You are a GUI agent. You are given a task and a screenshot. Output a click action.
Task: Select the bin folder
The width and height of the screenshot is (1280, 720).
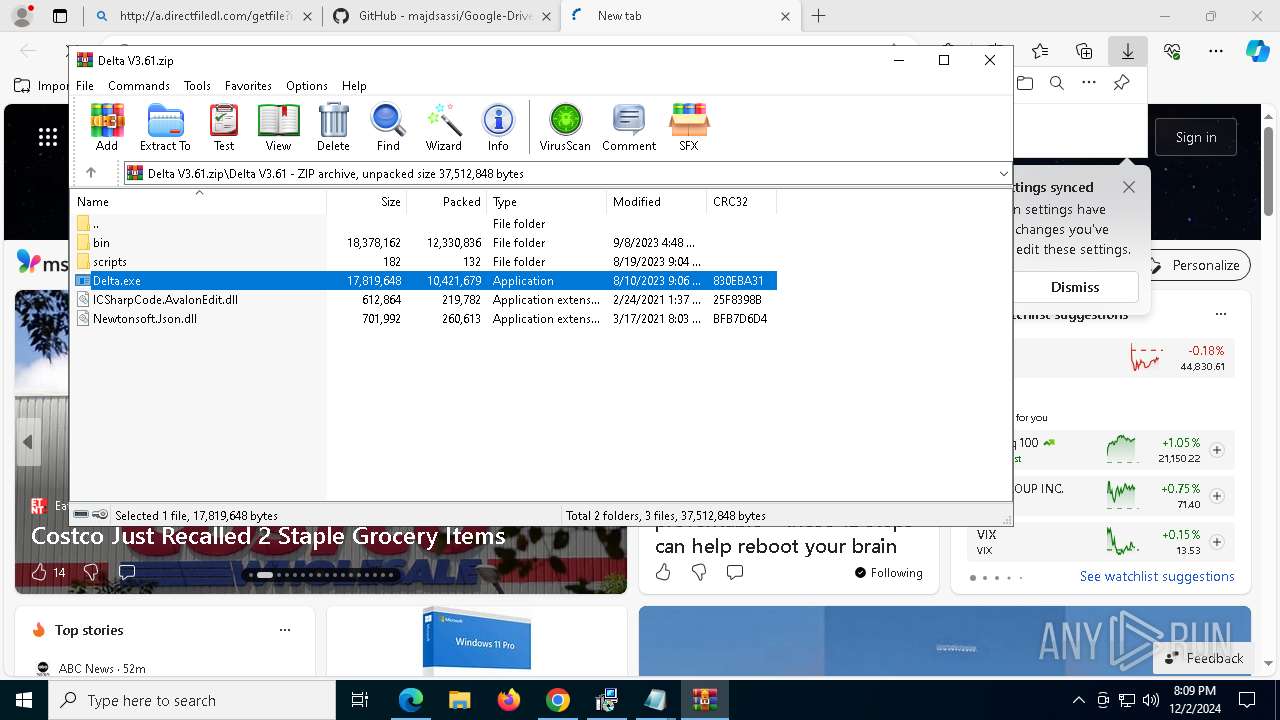click(x=424, y=243)
